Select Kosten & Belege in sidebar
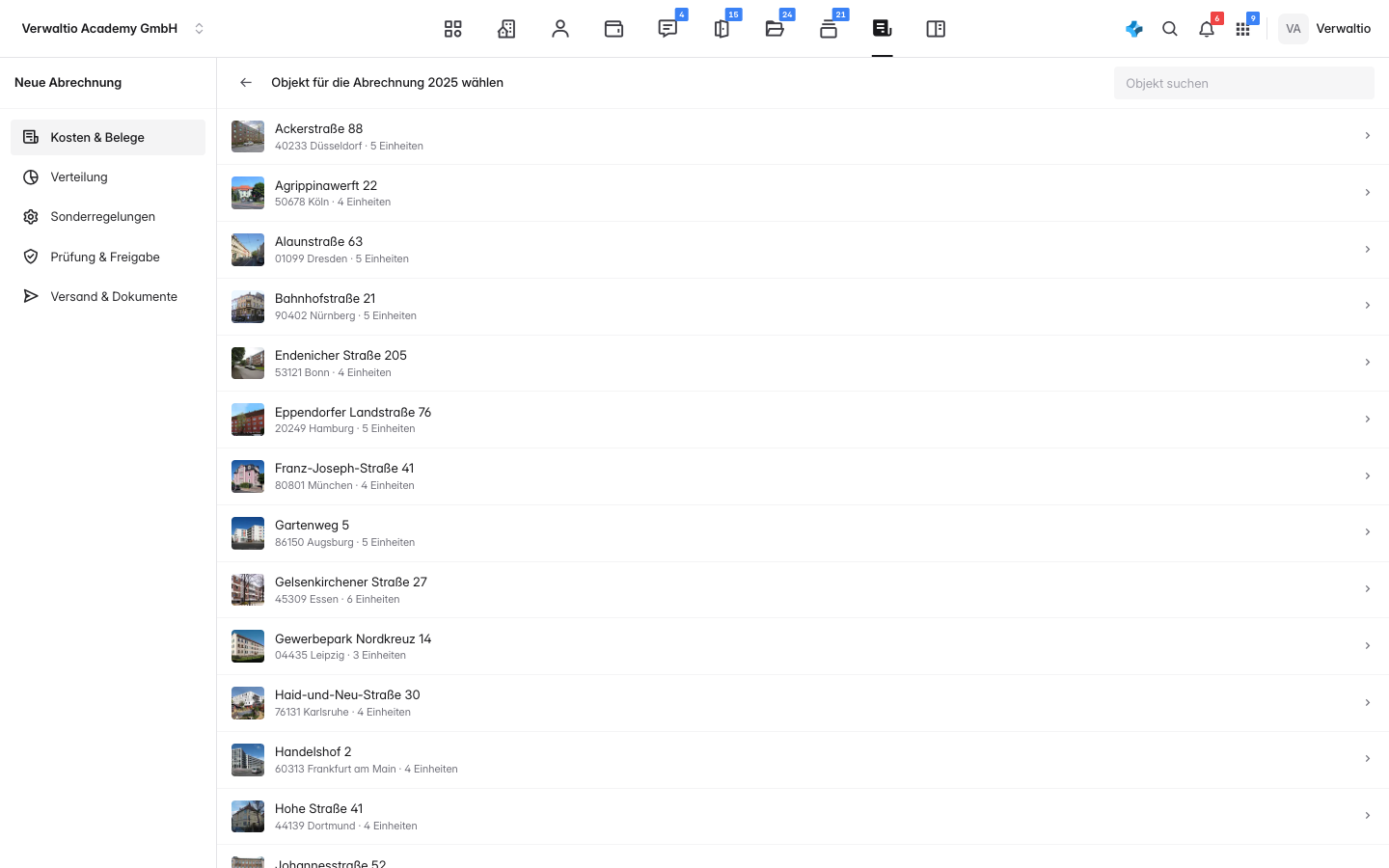Screen dimensions: 1389x868 click(108, 137)
